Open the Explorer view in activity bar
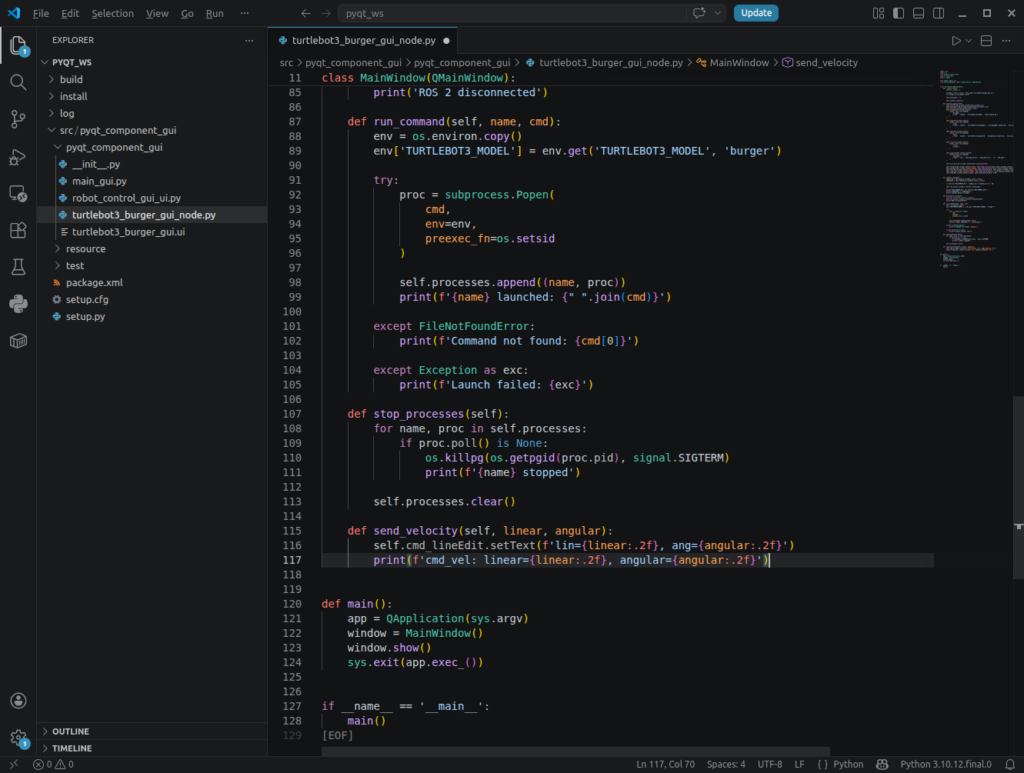Screen dimensions: 1024x773 pyautogui.click(x=18, y=46)
